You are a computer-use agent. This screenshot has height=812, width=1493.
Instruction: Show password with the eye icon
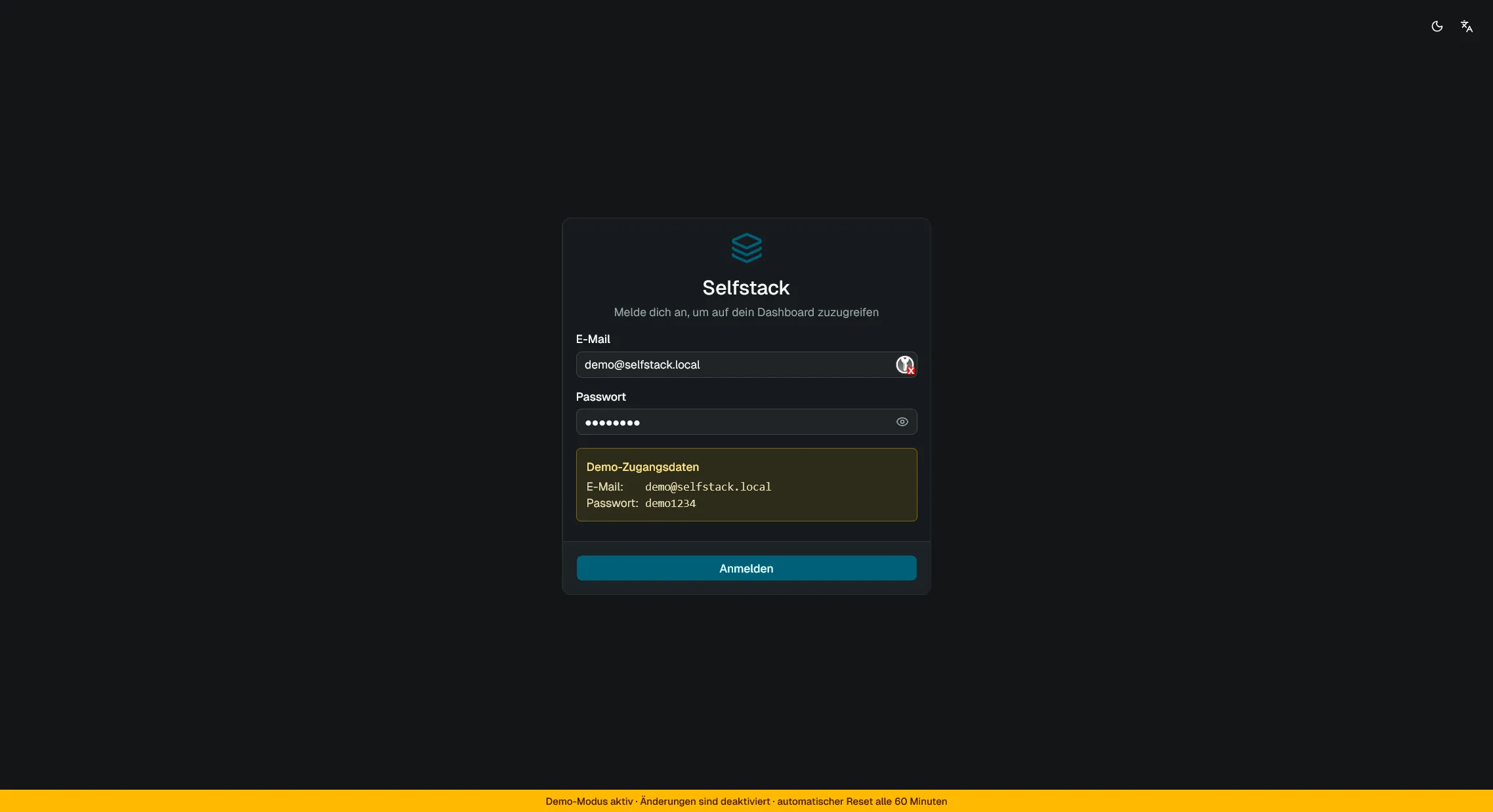[902, 422]
